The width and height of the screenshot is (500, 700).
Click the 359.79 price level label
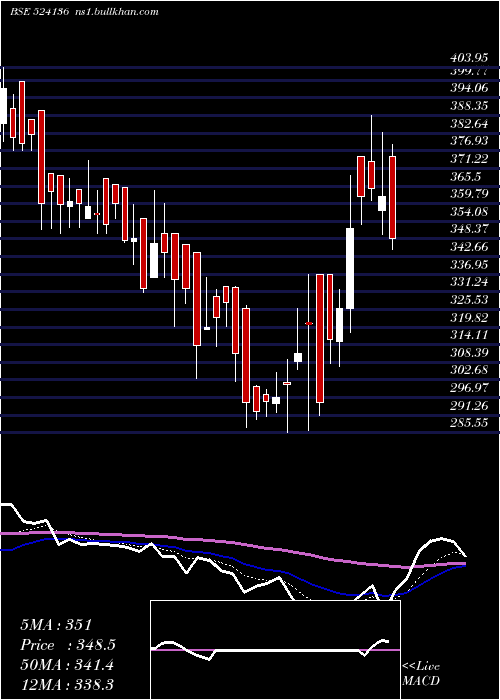(x=469, y=194)
